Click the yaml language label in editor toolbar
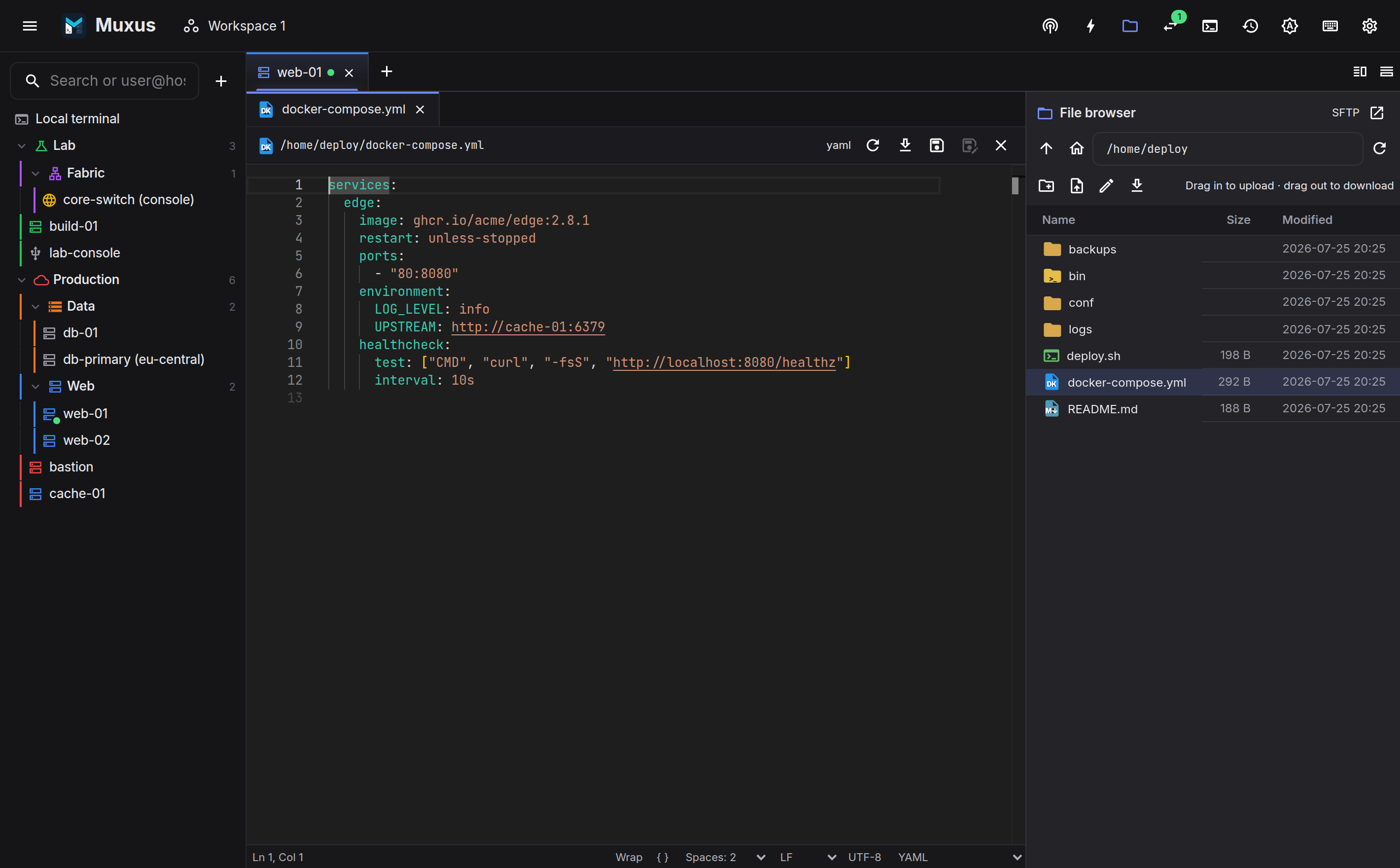Image resolution: width=1400 pixels, height=868 pixels. coord(839,145)
